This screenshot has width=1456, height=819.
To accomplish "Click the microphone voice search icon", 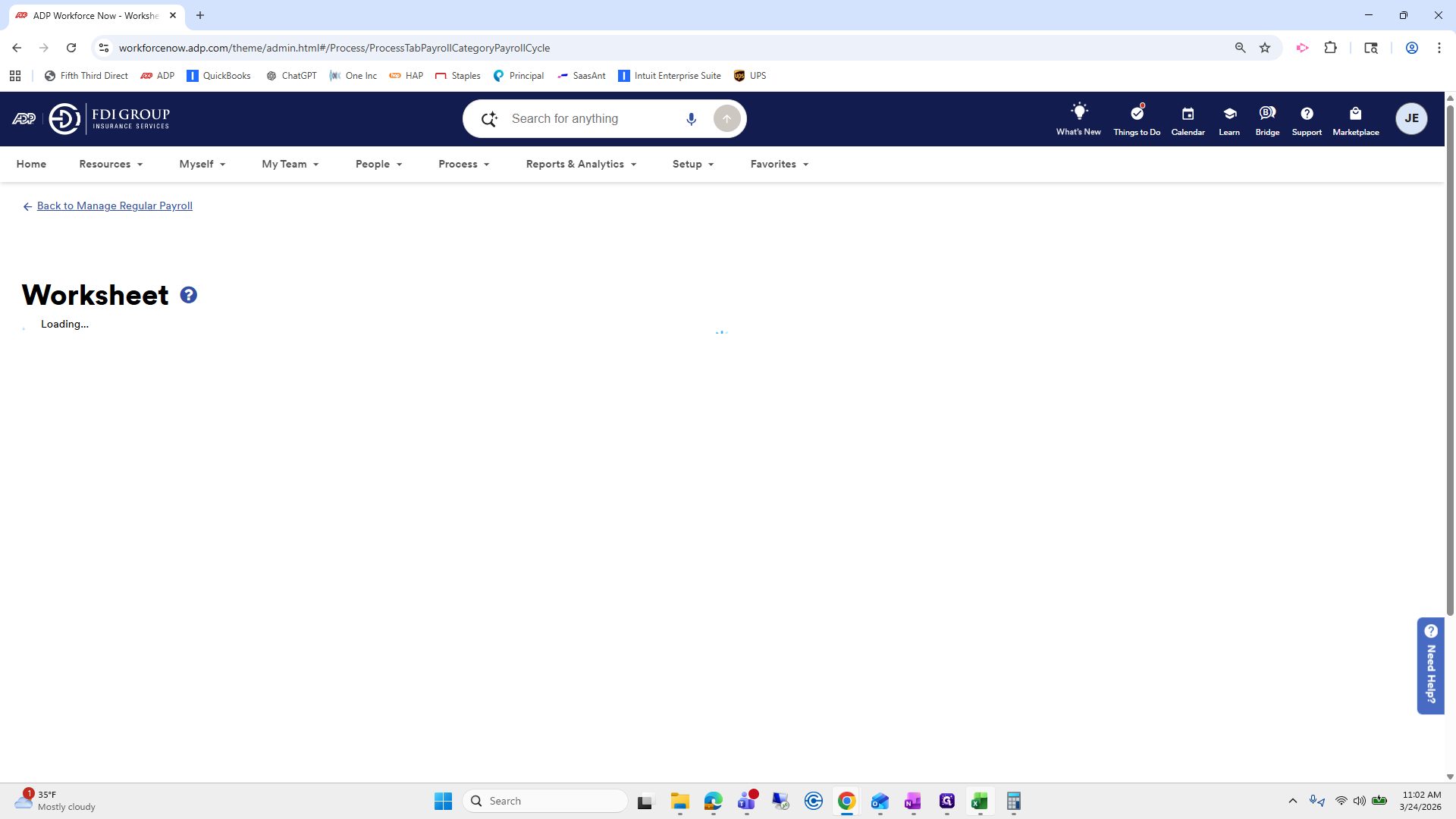I will [691, 119].
